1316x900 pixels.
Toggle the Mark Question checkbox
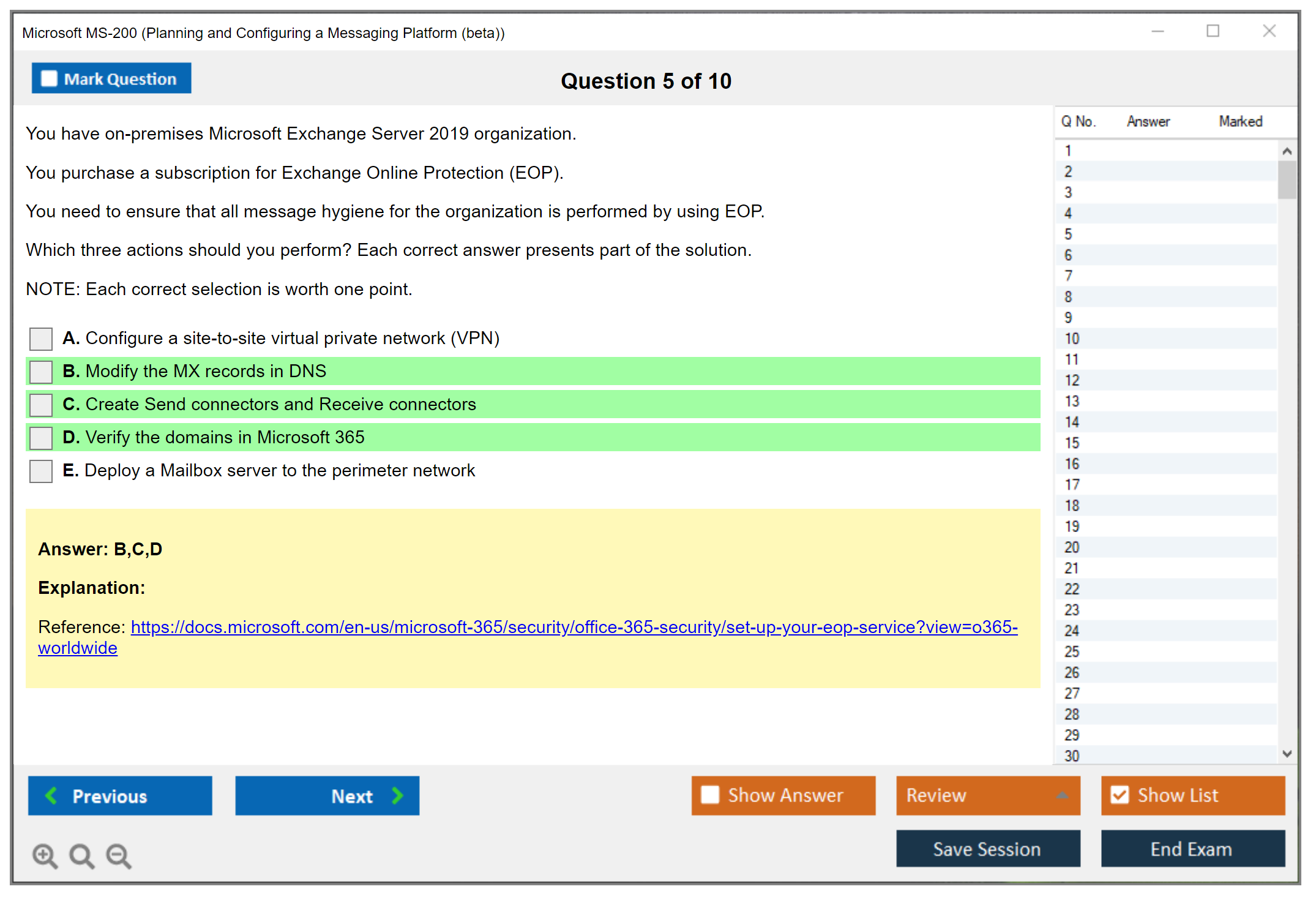[49, 78]
